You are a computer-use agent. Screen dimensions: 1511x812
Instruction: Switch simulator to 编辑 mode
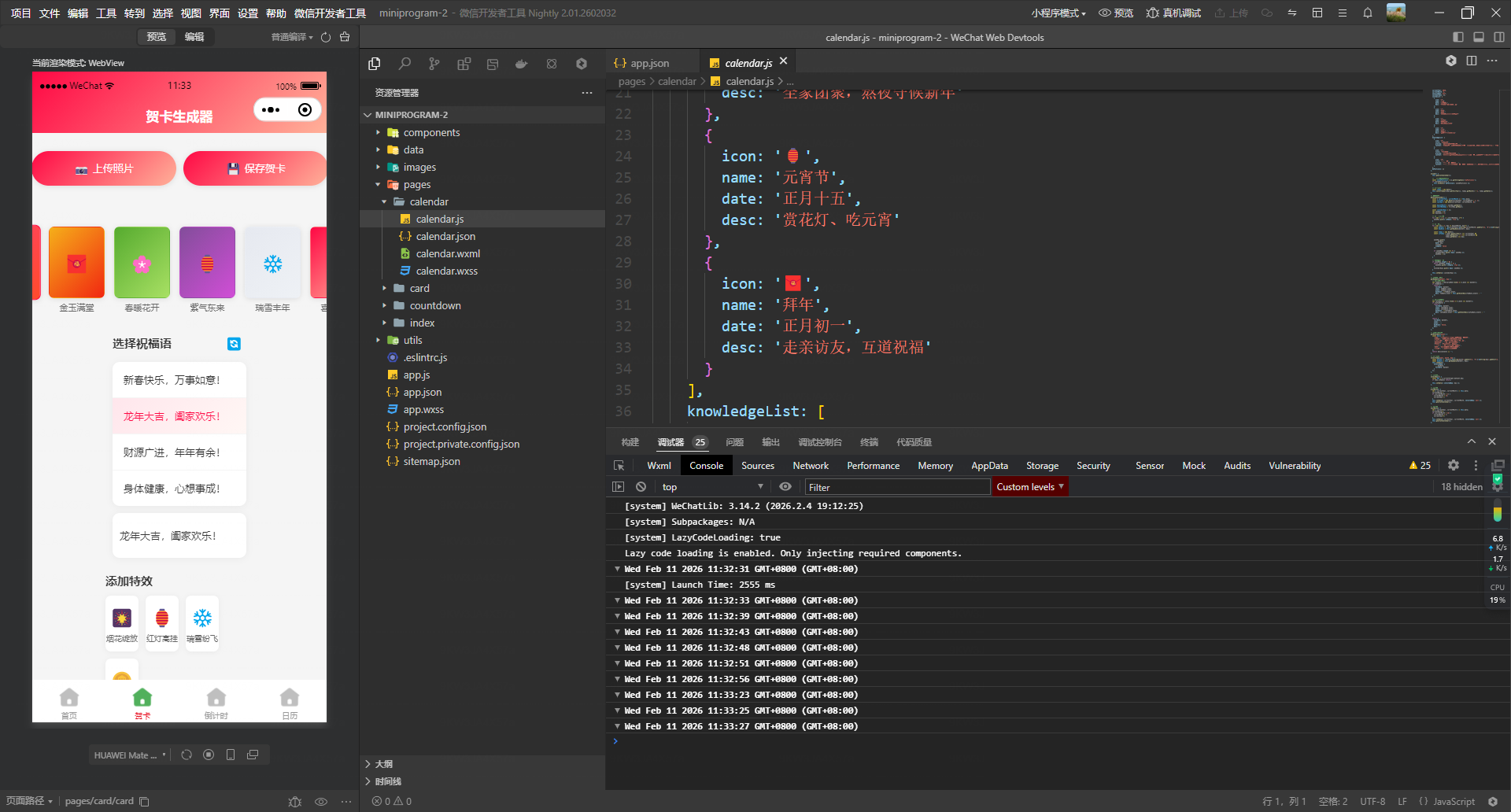click(194, 37)
